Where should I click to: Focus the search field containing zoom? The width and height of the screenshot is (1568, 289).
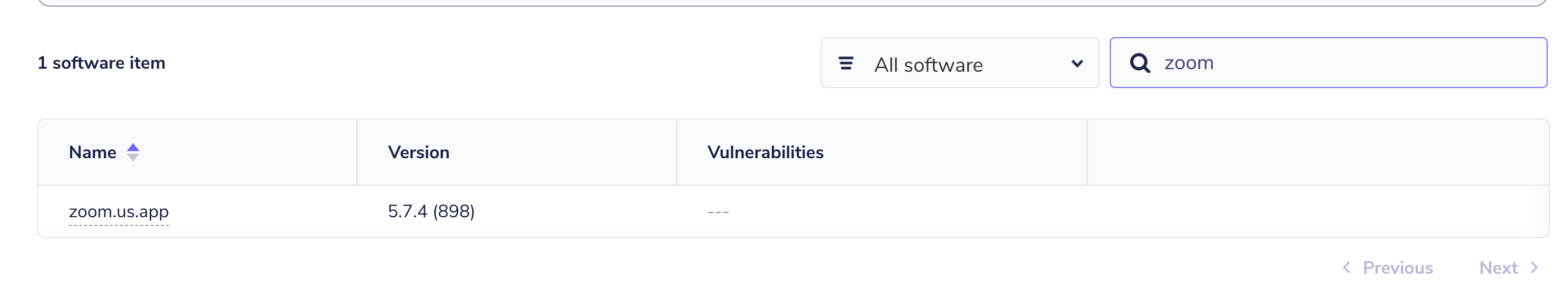tap(1339, 63)
